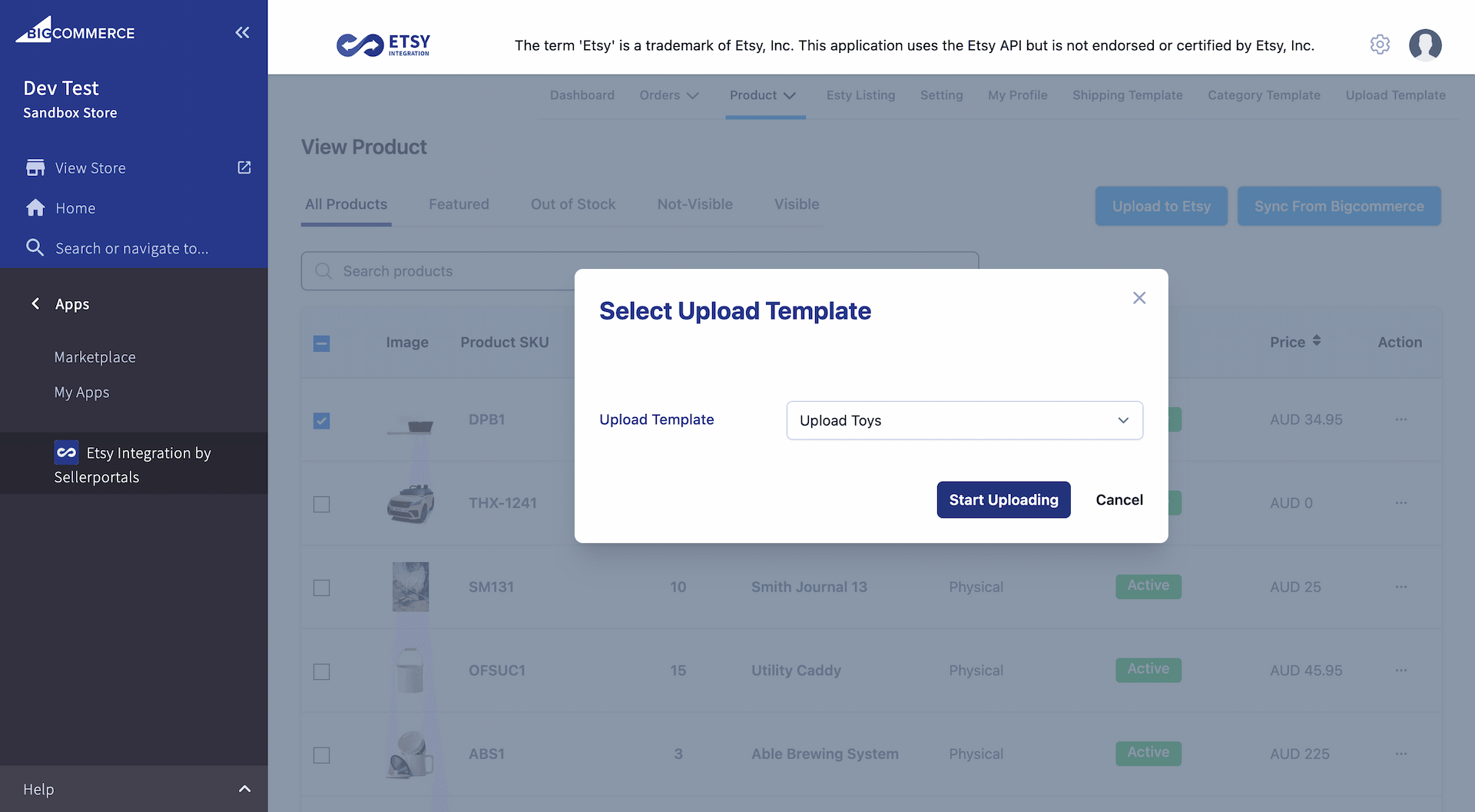The image size is (1475, 812).
Task: Click the Etsy Integration logo in header
Action: coord(383,45)
